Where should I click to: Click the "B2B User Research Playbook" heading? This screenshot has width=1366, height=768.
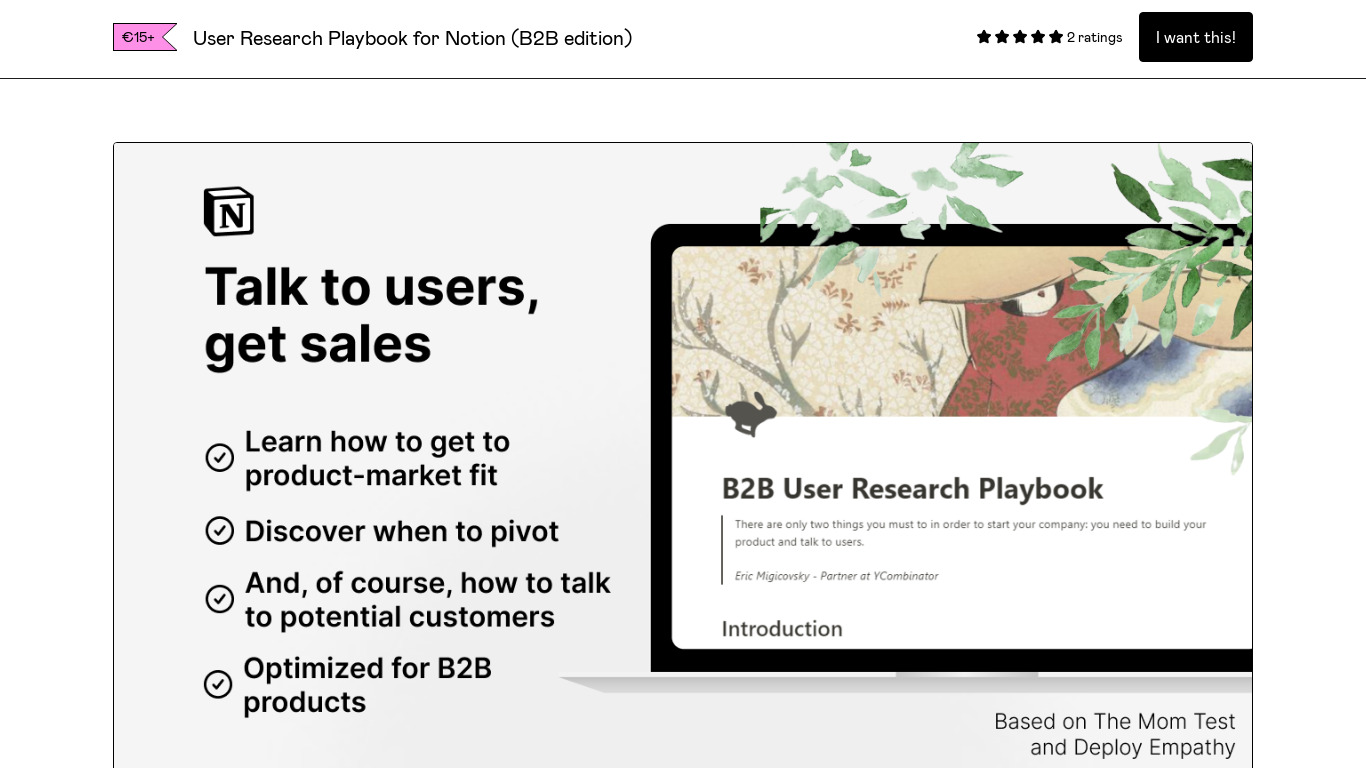click(912, 489)
